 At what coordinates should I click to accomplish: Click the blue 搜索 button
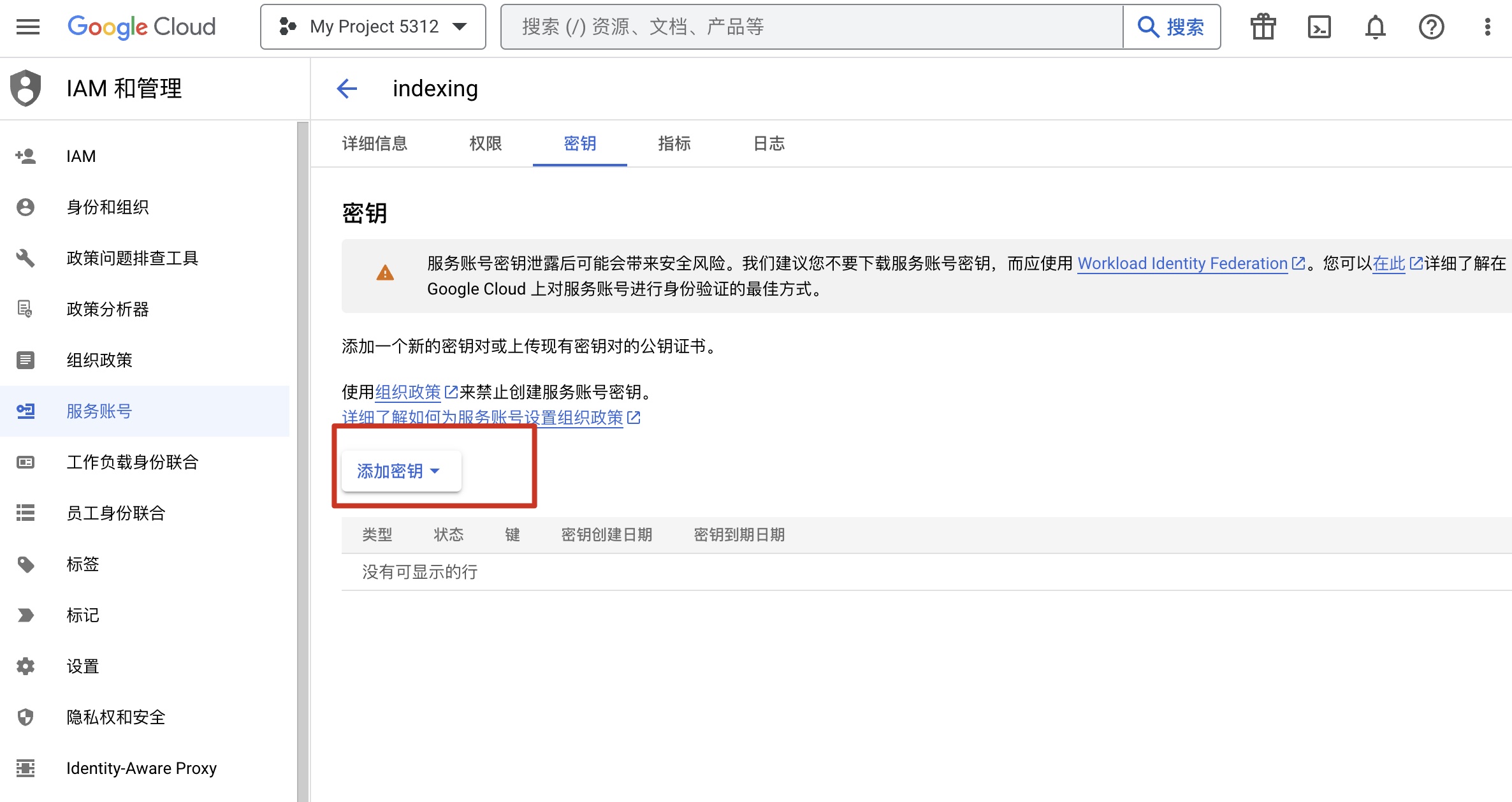[x=1172, y=27]
